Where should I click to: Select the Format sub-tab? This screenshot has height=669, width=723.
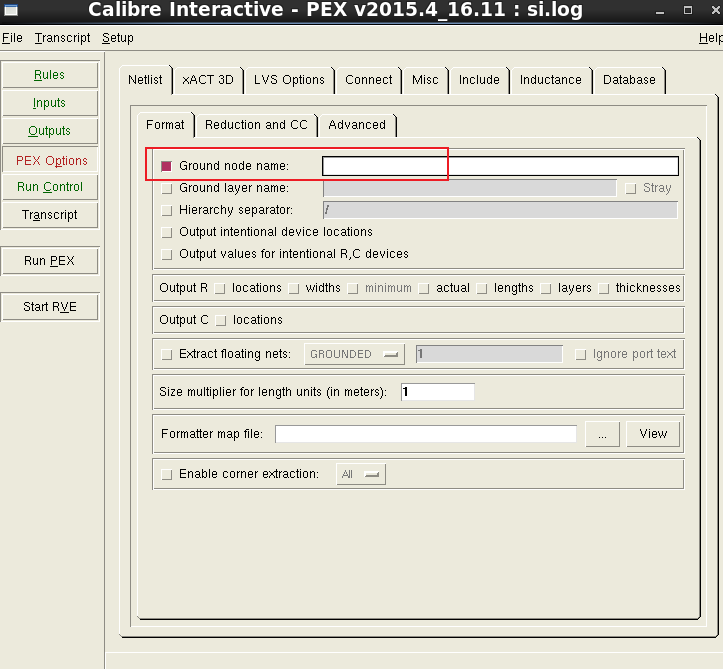click(x=165, y=125)
